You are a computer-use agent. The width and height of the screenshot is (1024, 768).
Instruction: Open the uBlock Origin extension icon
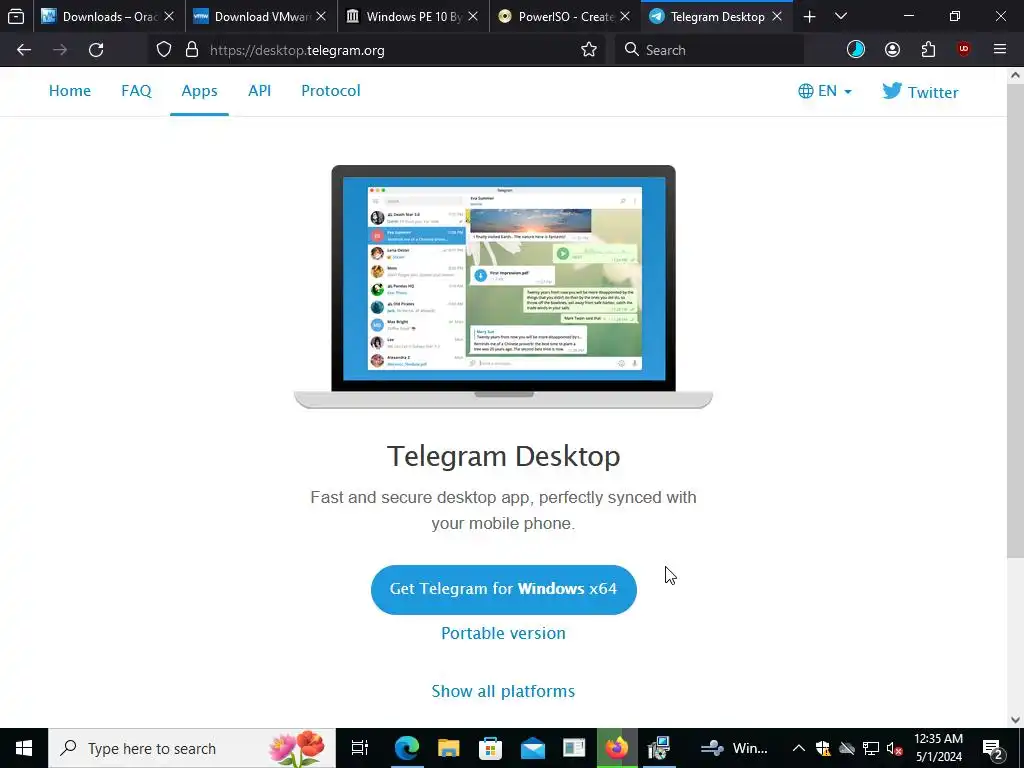[x=963, y=50]
